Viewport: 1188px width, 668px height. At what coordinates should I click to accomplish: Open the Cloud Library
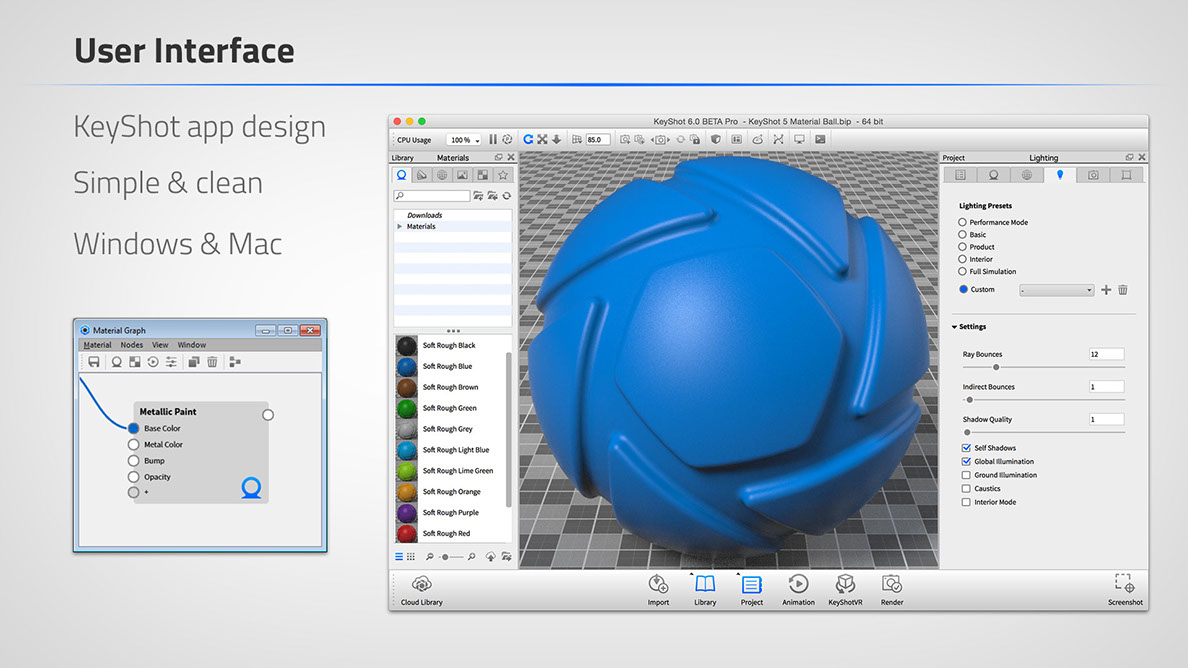[421, 585]
